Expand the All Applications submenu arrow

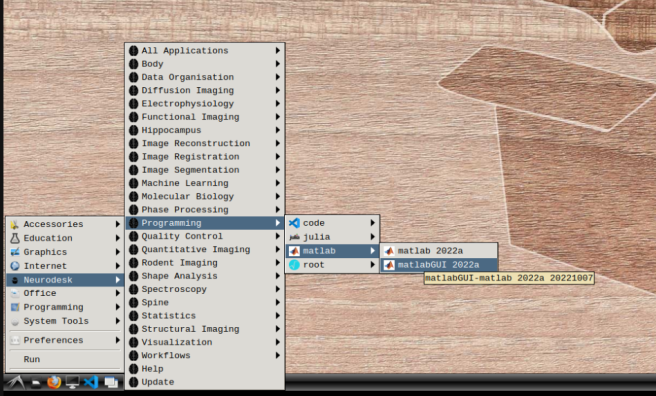point(278,51)
